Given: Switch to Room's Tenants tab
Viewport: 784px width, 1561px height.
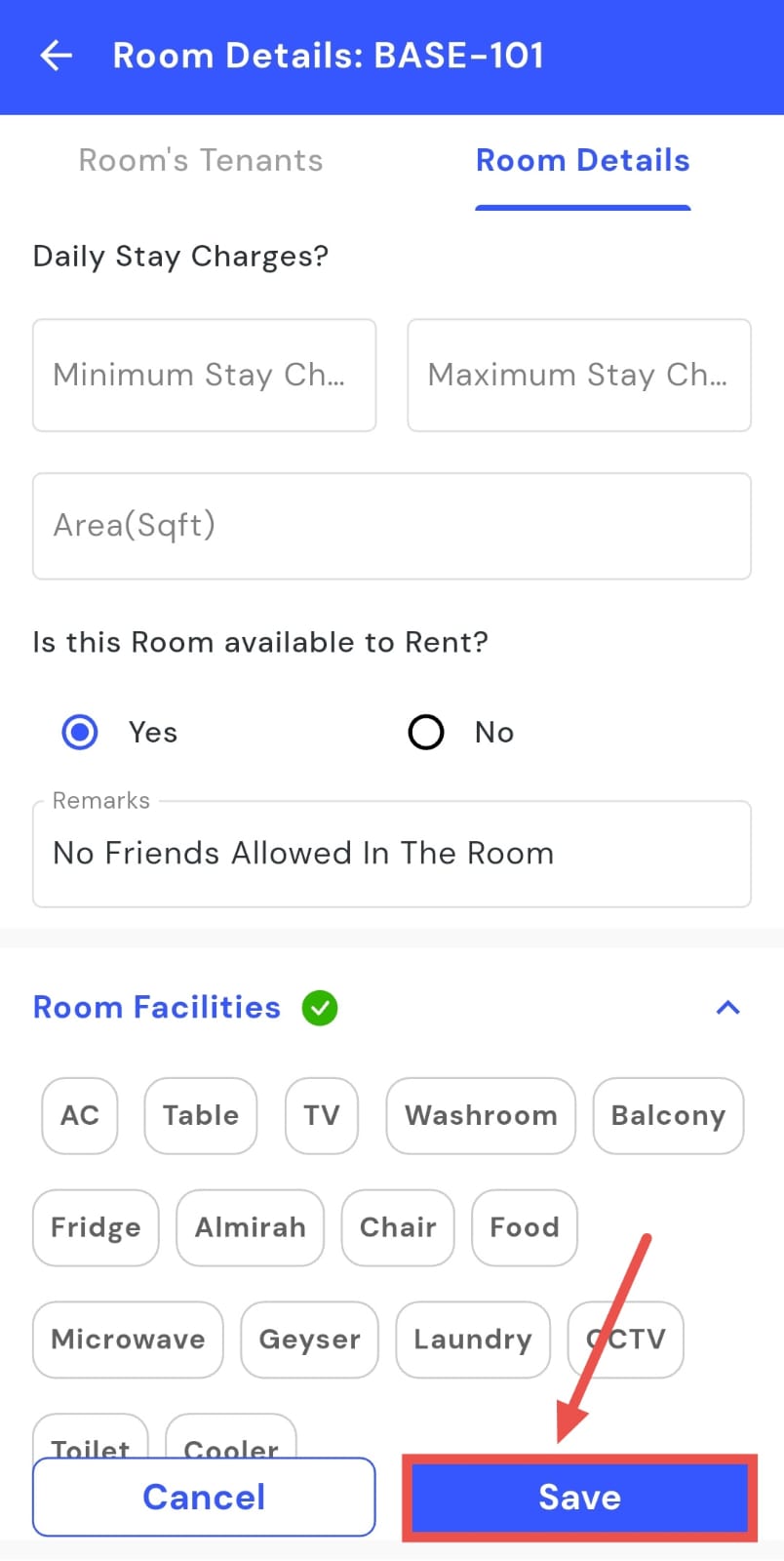Looking at the screenshot, I should point(201,160).
